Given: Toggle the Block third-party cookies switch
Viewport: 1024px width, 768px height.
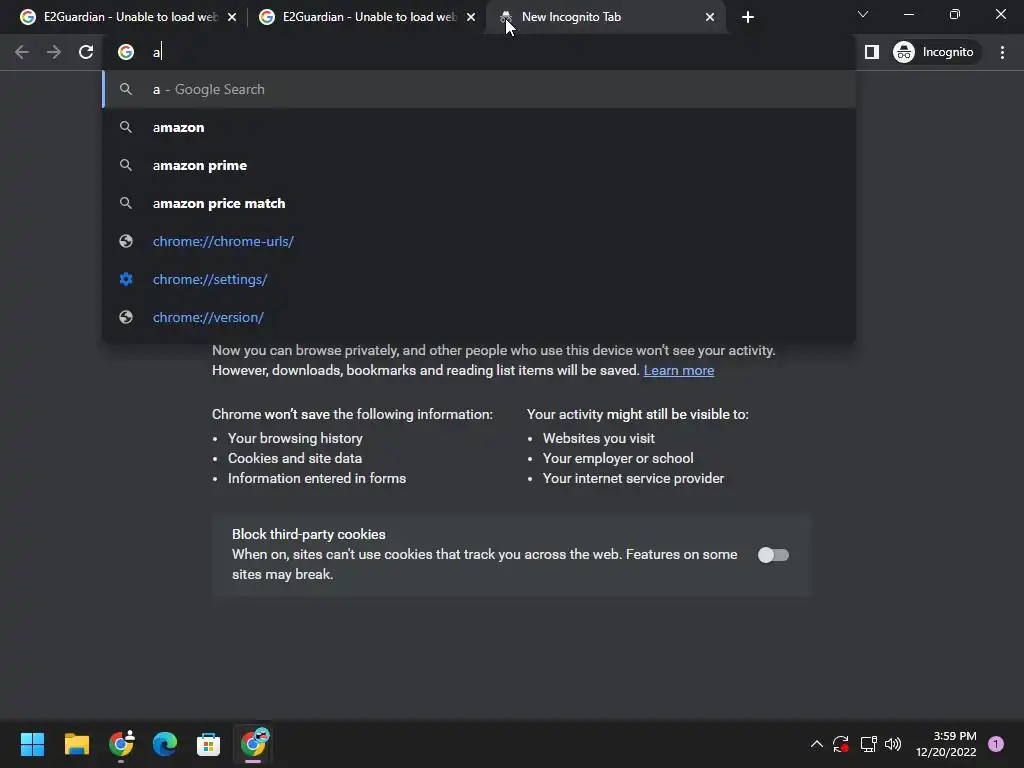Looking at the screenshot, I should tap(773, 555).
